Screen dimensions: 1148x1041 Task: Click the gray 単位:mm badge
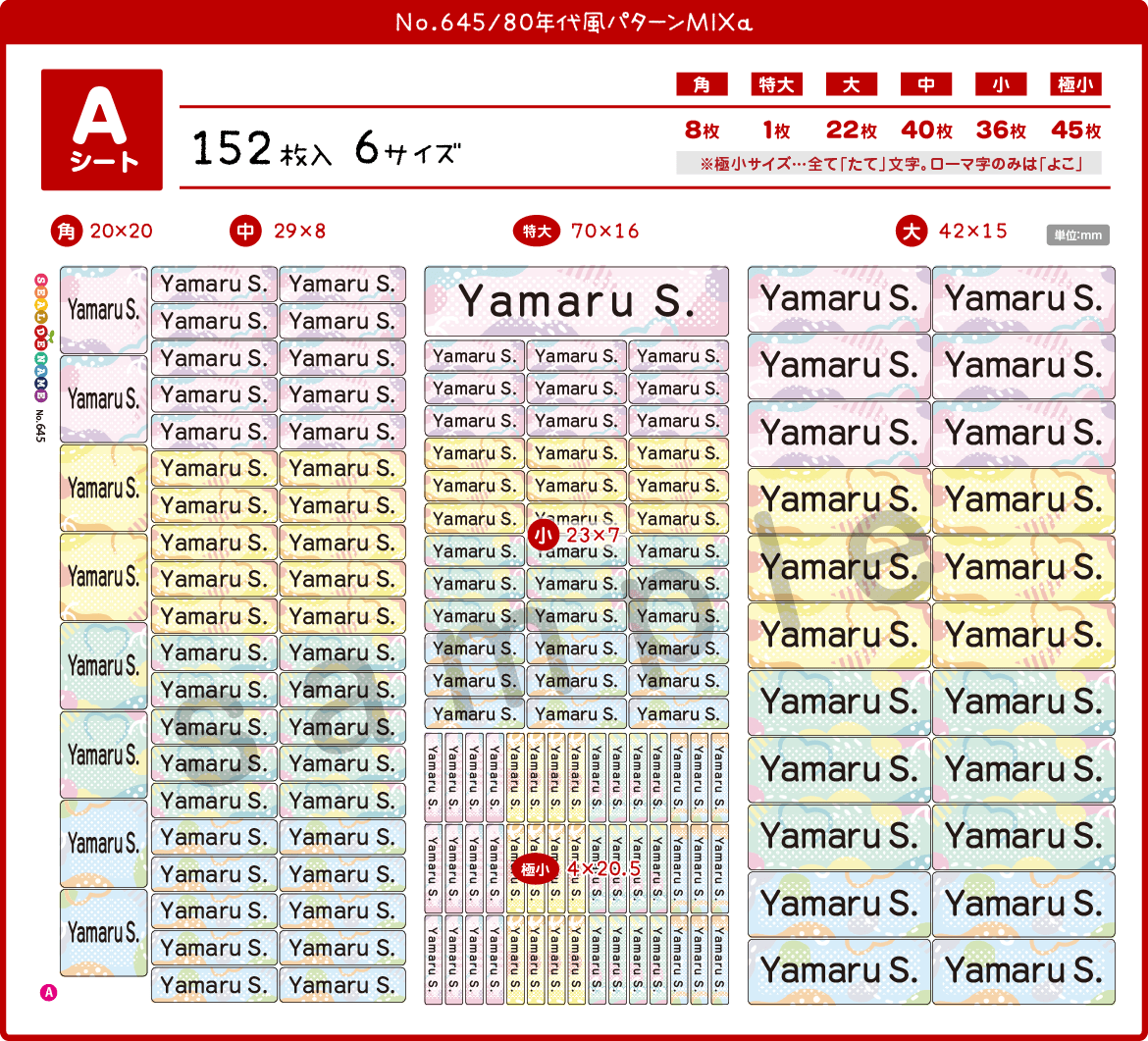(x=1077, y=235)
